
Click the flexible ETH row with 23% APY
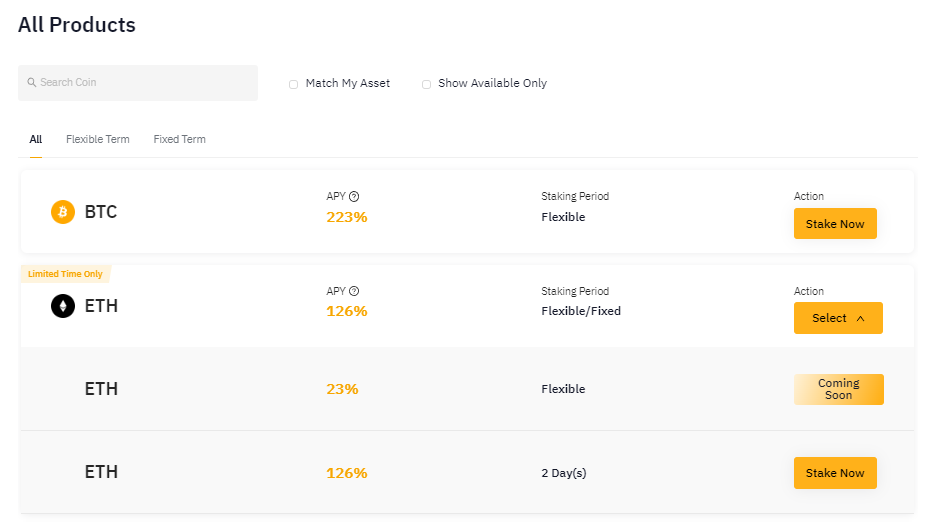click(x=468, y=389)
